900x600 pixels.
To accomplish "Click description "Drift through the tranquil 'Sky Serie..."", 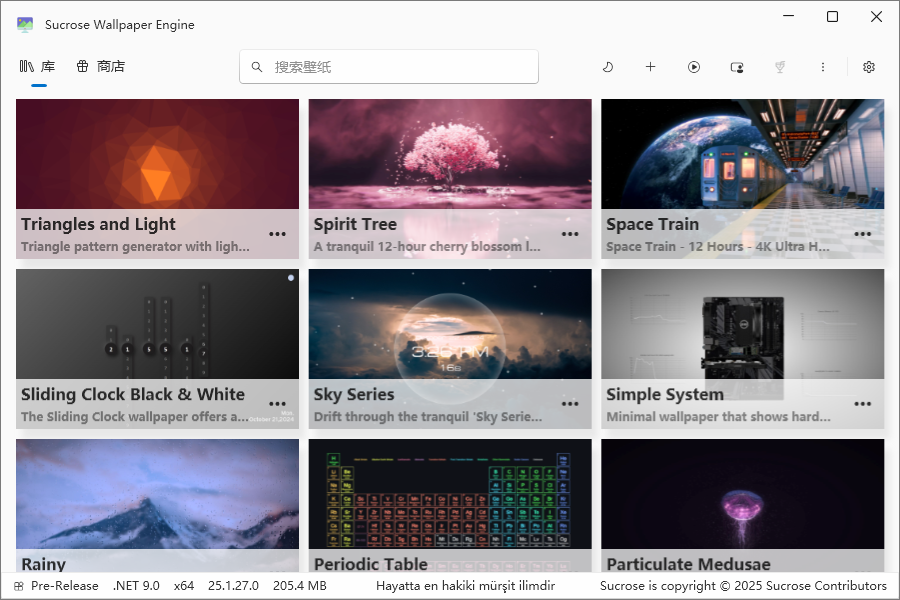I will [x=428, y=417].
